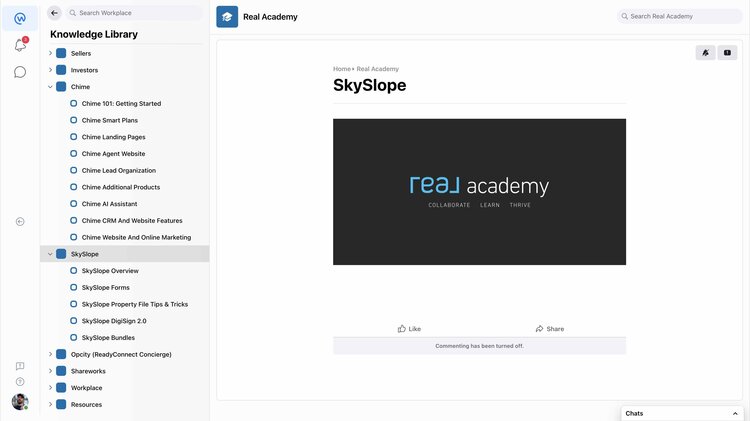Open the Workplace home logo icon
750x421 pixels.
pyautogui.click(x=20, y=19)
